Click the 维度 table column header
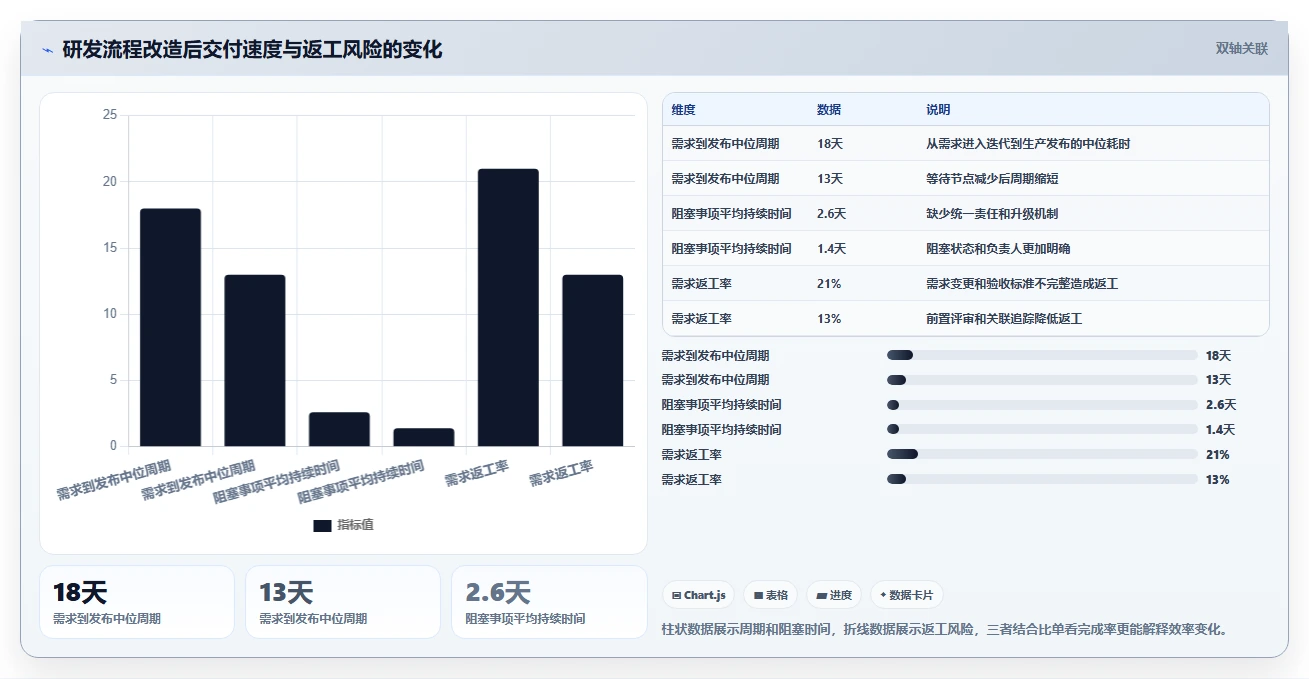This screenshot has height=679, width=1309. [x=684, y=110]
